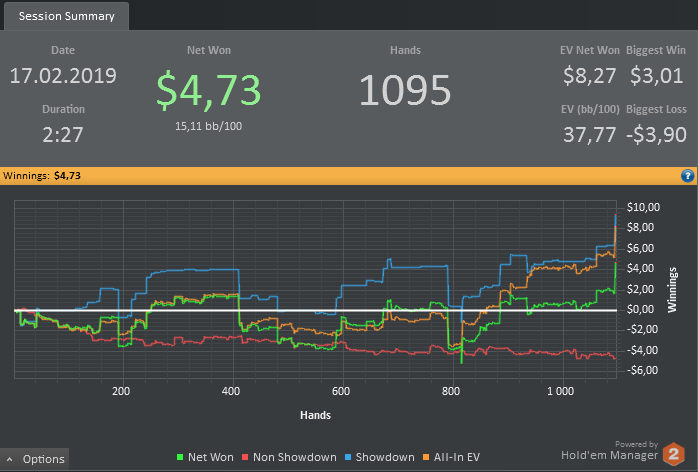Image resolution: width=698 pixels, height=472 pixels.
Task: Click the EV Net Won value $8,27
Action: (589, 76)
